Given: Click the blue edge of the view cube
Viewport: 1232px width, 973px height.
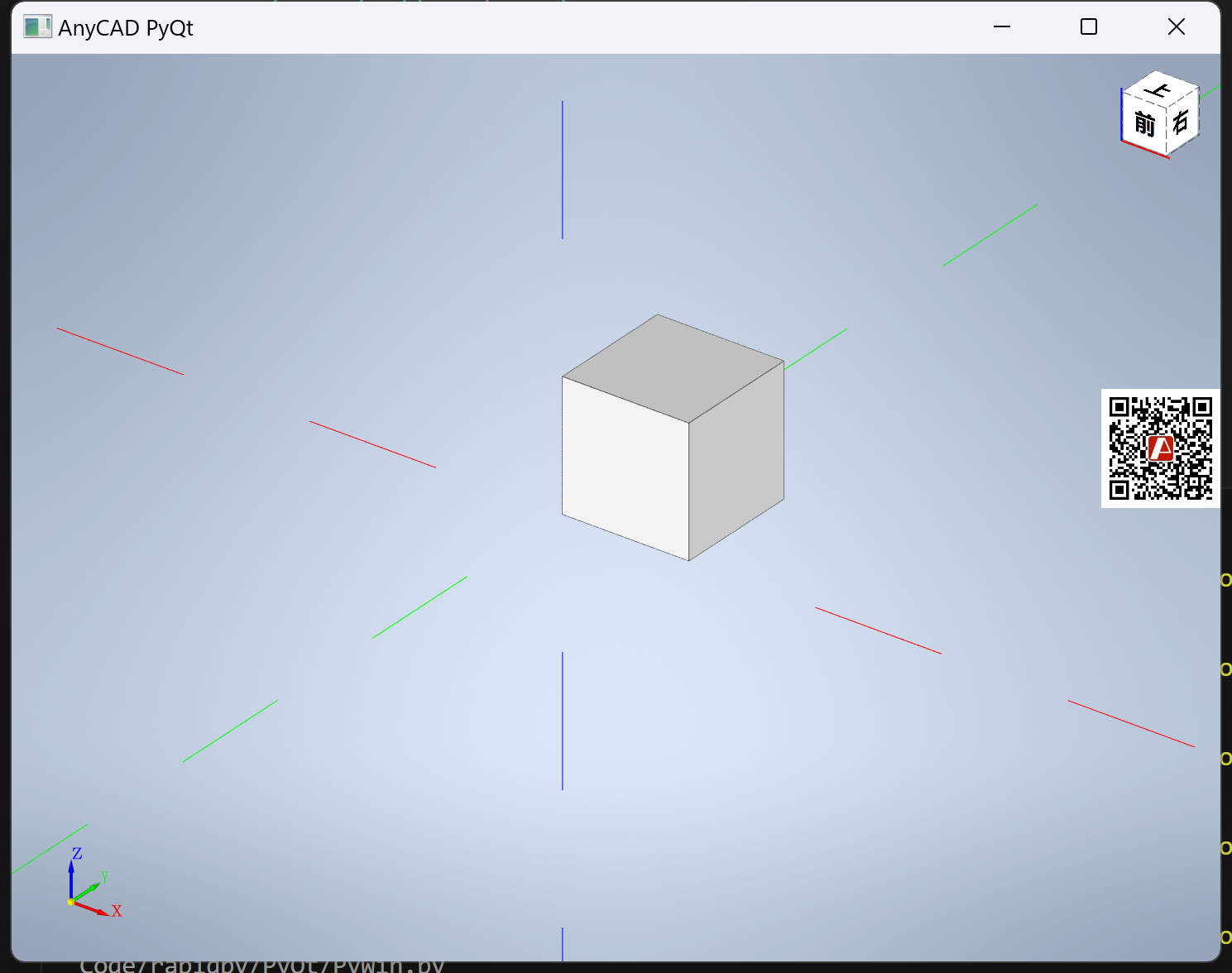Looking at the screenshot, I should pos(1122,116).
